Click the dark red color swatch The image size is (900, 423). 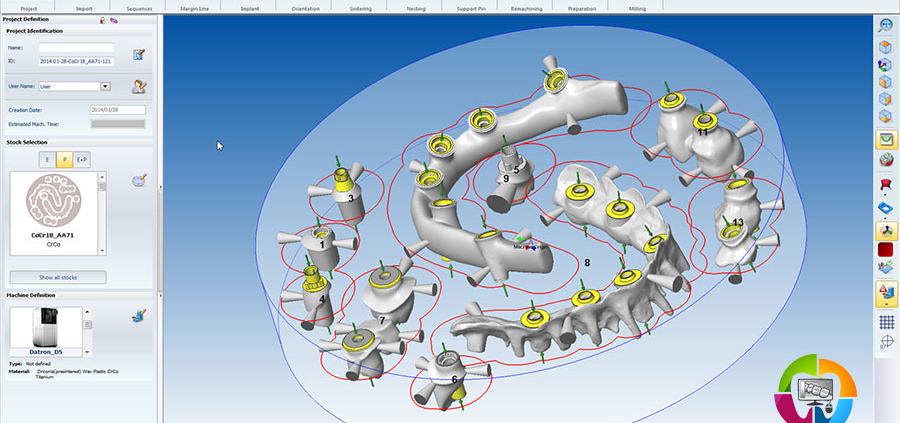pos(886,250)
